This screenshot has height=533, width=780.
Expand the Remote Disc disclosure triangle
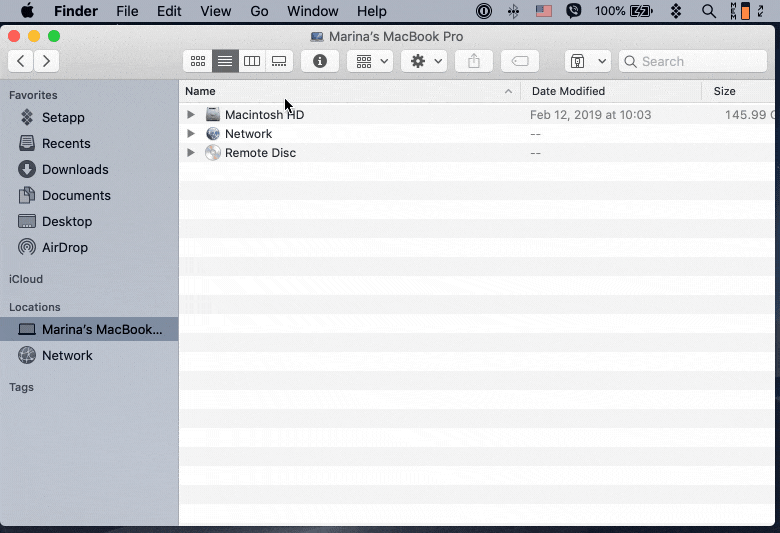click(x=191, y=152)
